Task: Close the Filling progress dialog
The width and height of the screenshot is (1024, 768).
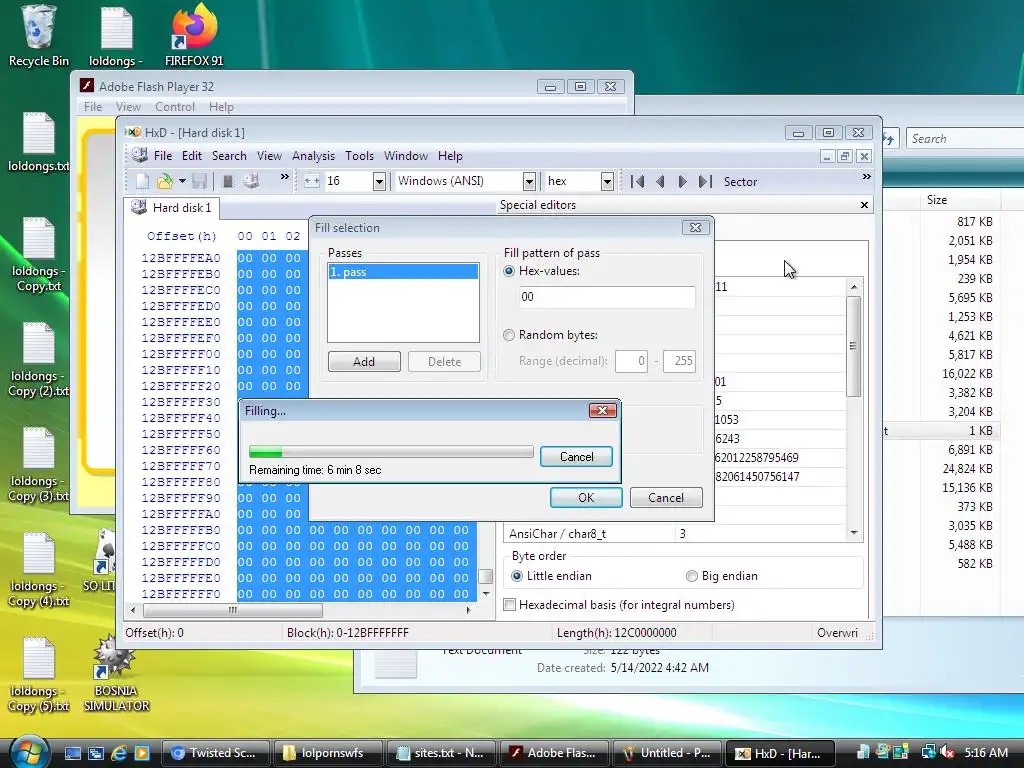Action: [x=602, y=410]
